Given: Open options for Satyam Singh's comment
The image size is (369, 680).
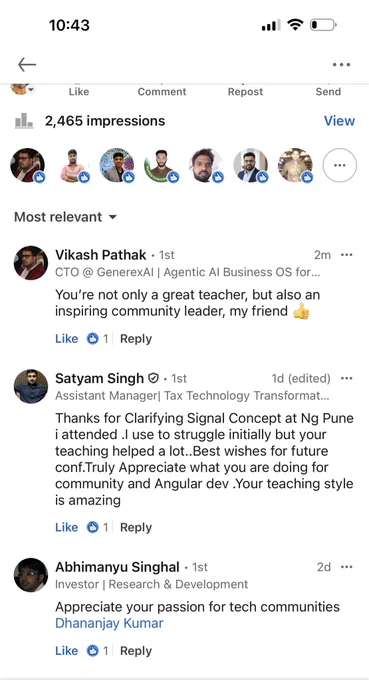Looking at the screenshot, I should click(x=346, y=379).
